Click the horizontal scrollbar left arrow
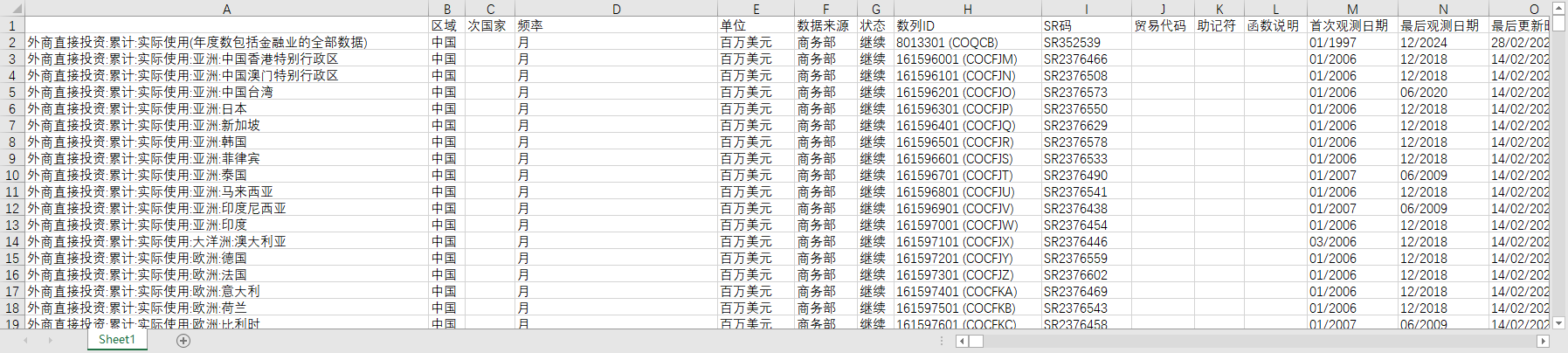Viewport: 1568px width, 353px height. pos(962,341)
